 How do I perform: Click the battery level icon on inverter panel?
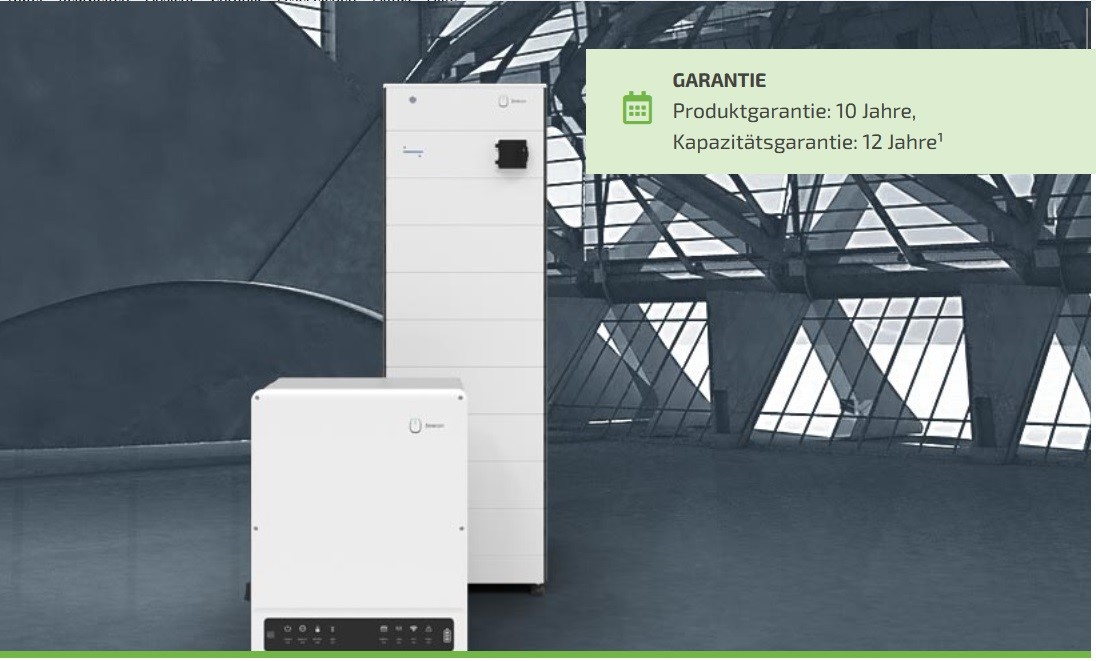click(x=447, y=634)
